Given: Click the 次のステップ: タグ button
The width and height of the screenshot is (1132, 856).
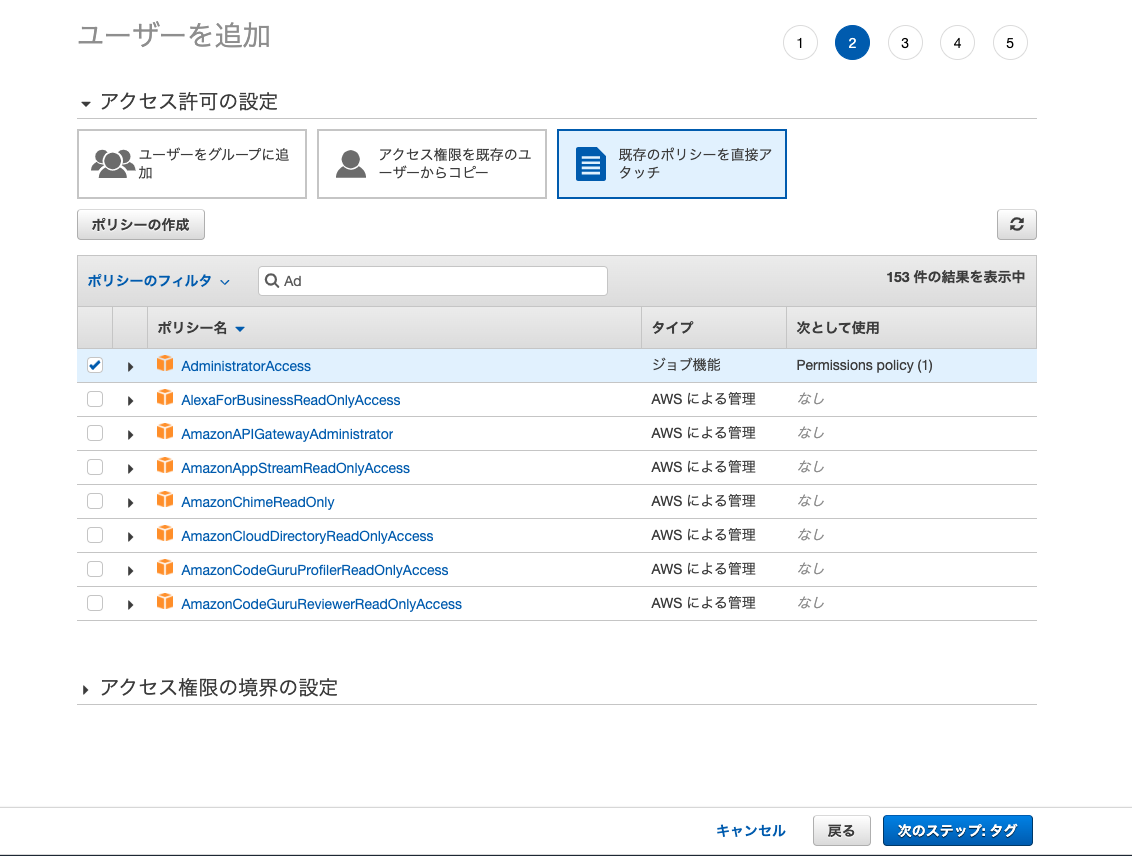Looking at the screenshot, I should 957,831.
